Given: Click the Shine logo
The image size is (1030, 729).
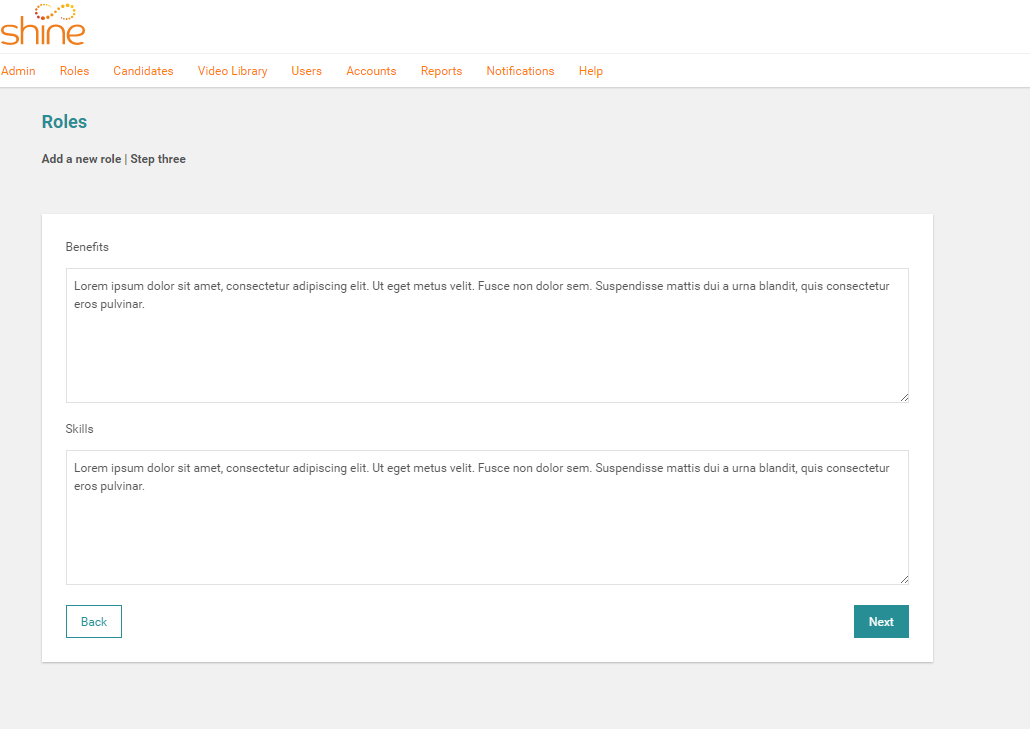Looking at the screenshot, I should pyautogui.click(x=43, y=25).
